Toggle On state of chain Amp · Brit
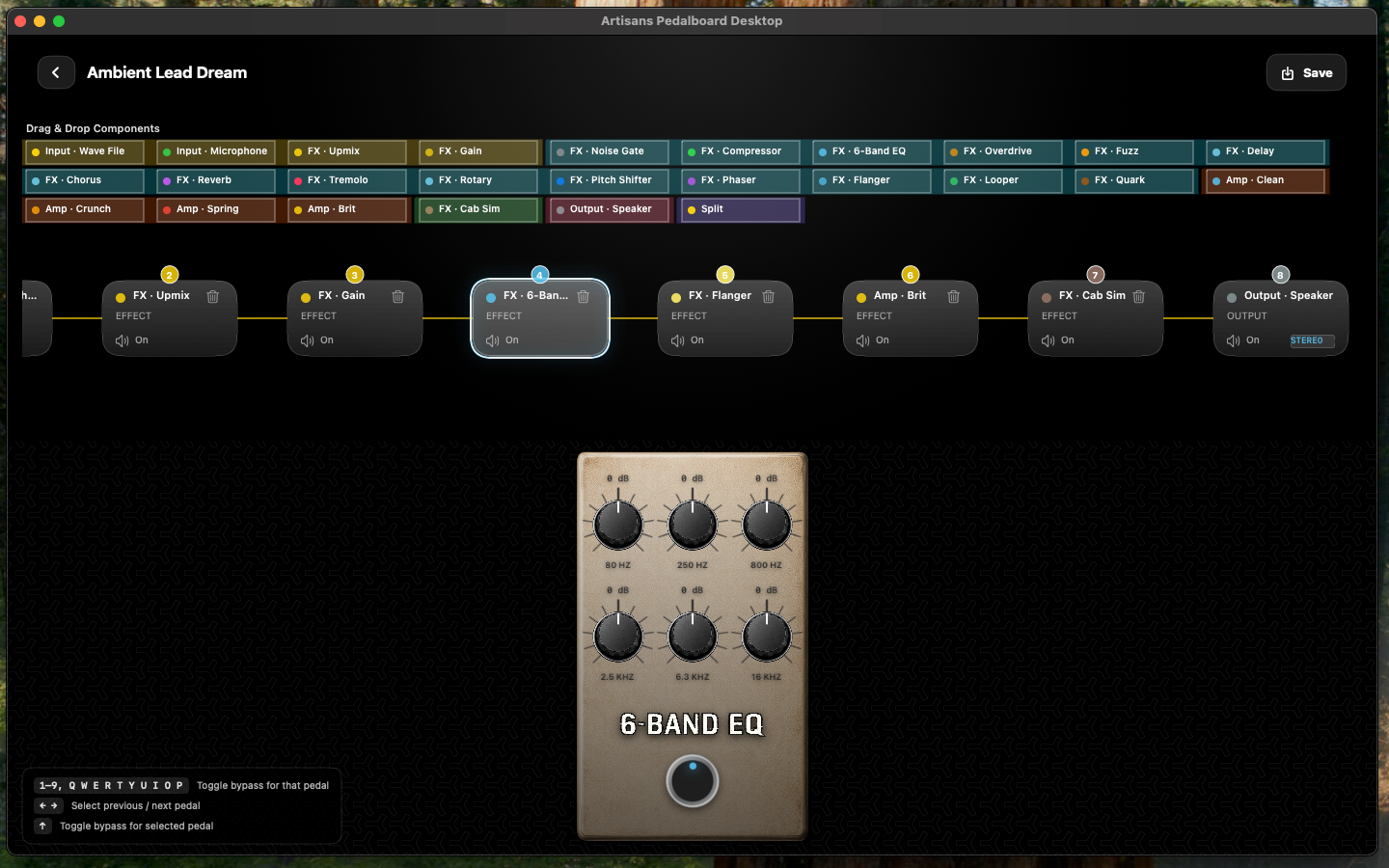Image resolution: width=1389 pixels, height=868 pixels. click(x=863, y=340)
